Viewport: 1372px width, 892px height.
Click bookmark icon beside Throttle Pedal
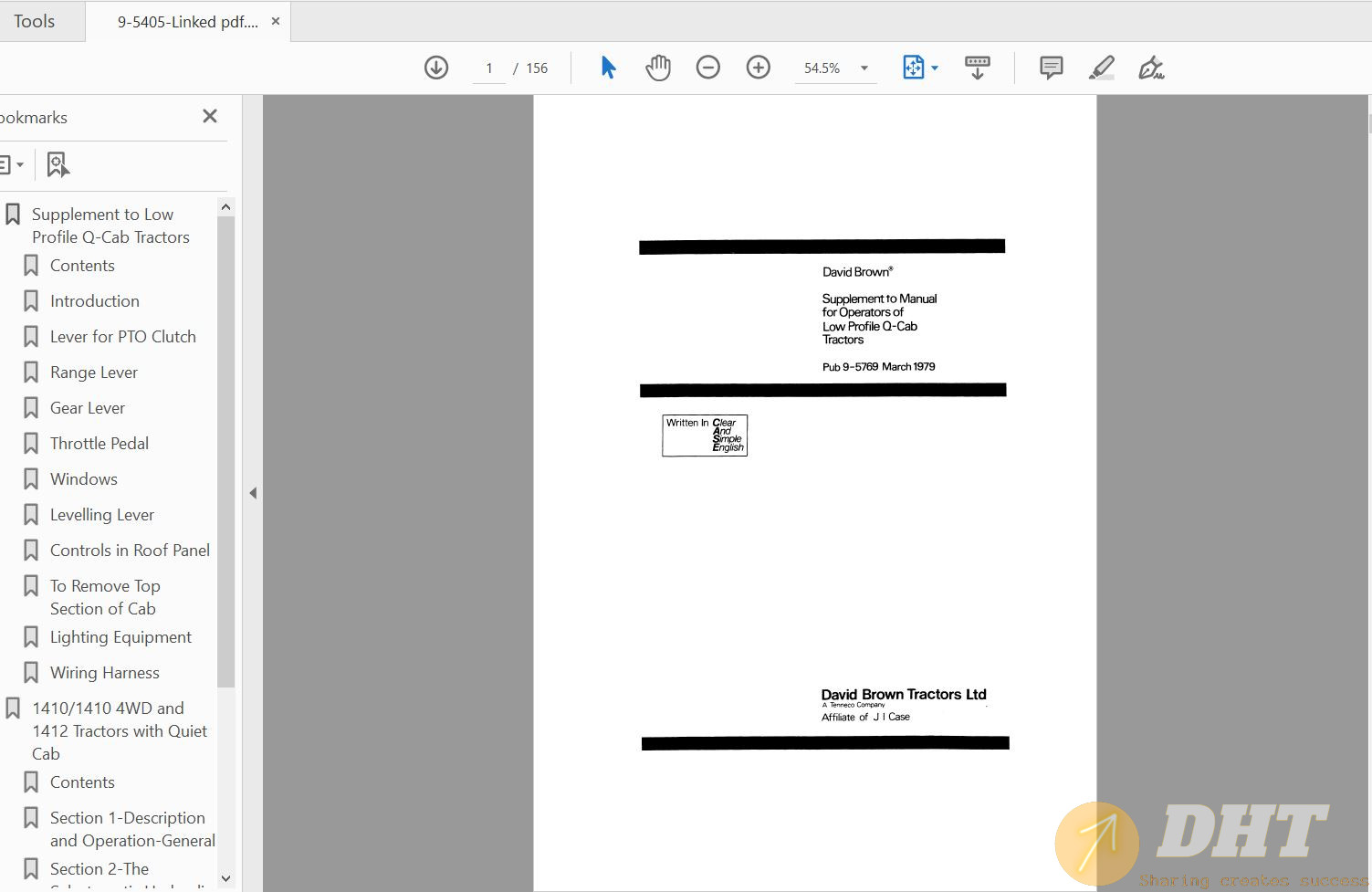30,444
